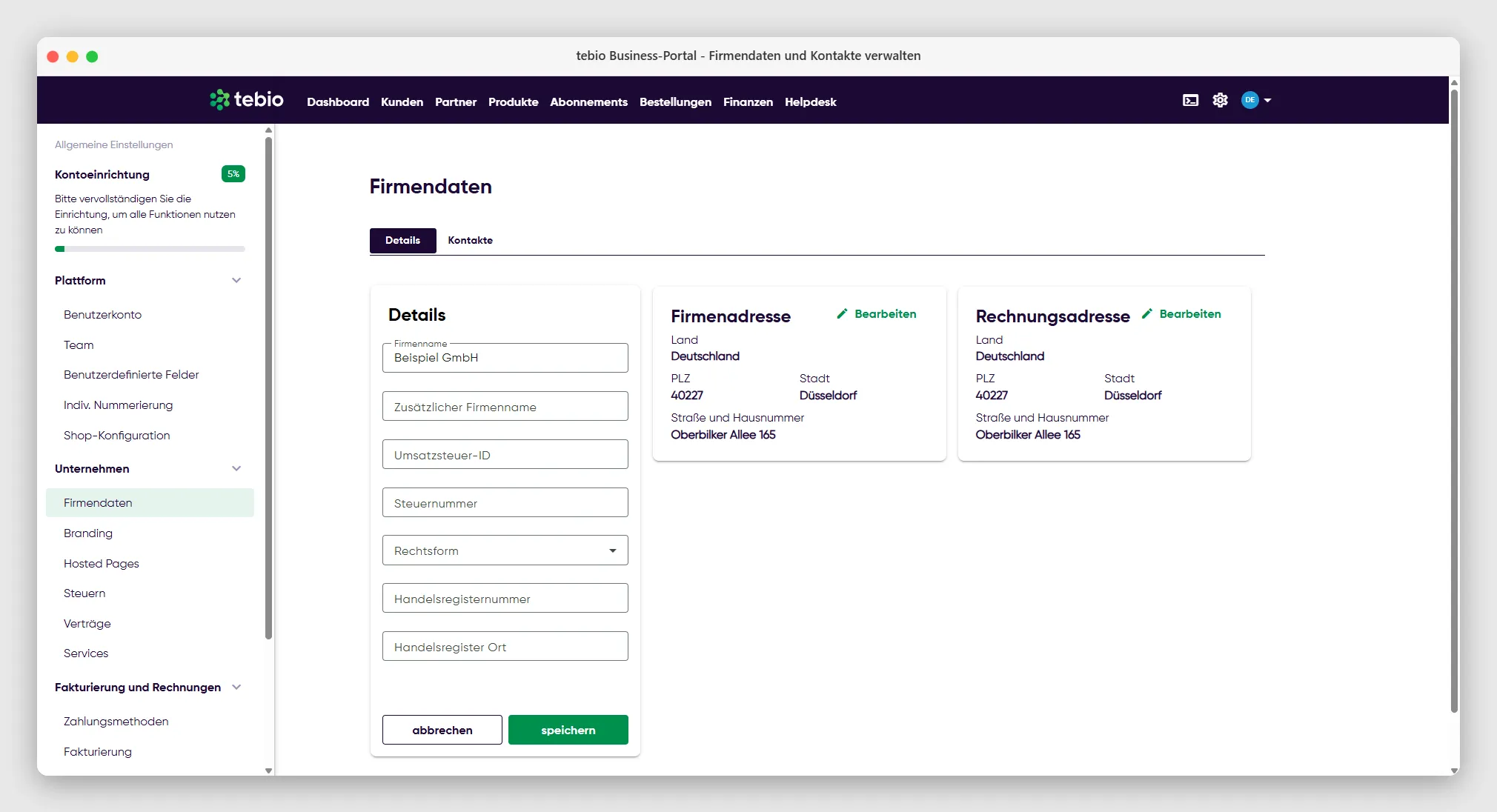Image resolution: width=1497 pixels, height=812 pixels.
Task: Collapse the Unternehmen section chevron
Action: coord(236,468)
